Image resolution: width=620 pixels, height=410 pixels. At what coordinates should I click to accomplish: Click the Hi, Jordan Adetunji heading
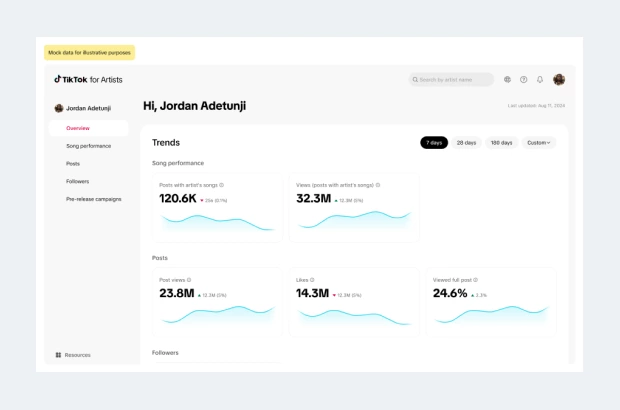tap(195, 106)
